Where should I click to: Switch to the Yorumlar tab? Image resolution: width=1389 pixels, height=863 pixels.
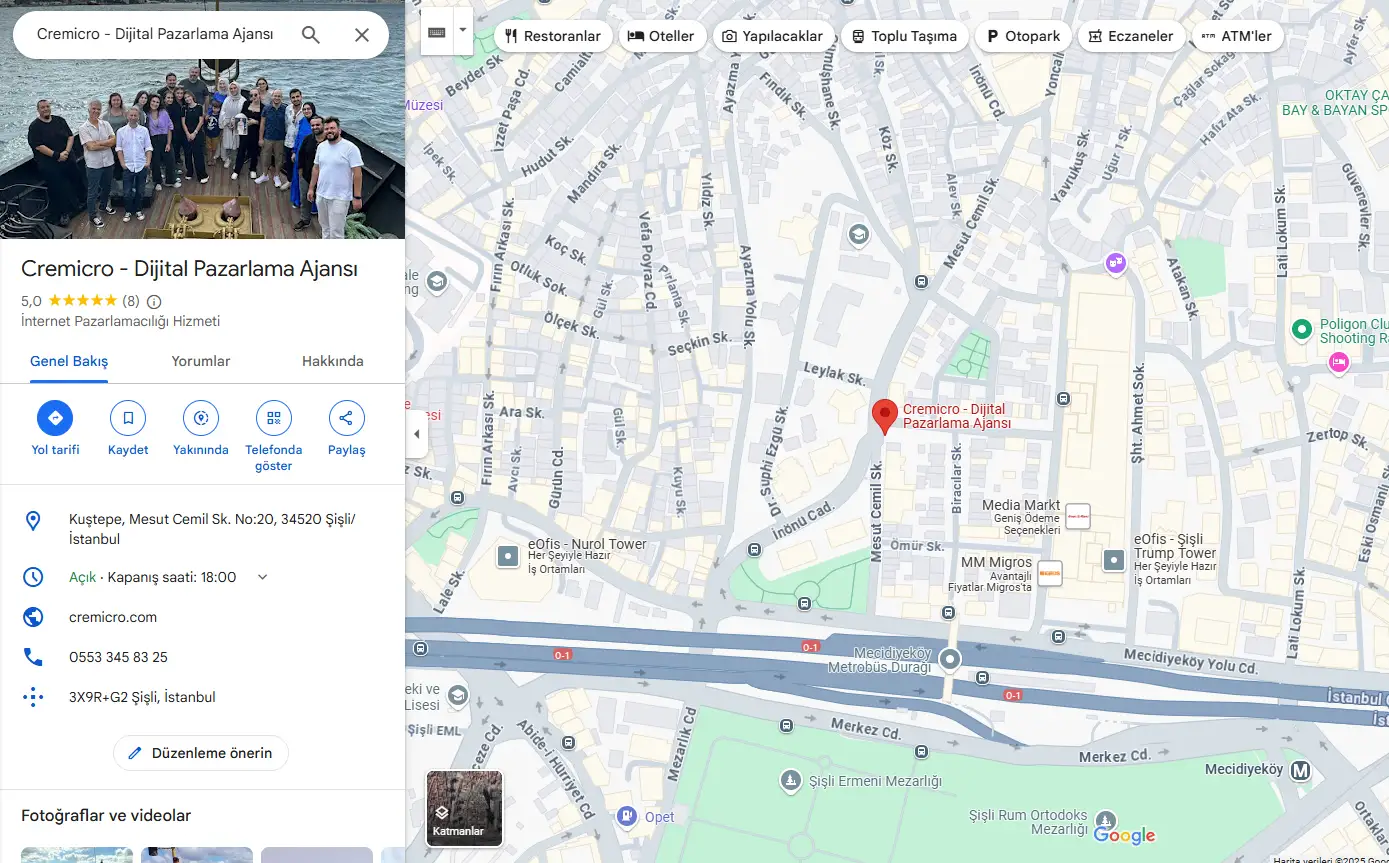pos(201,361)
